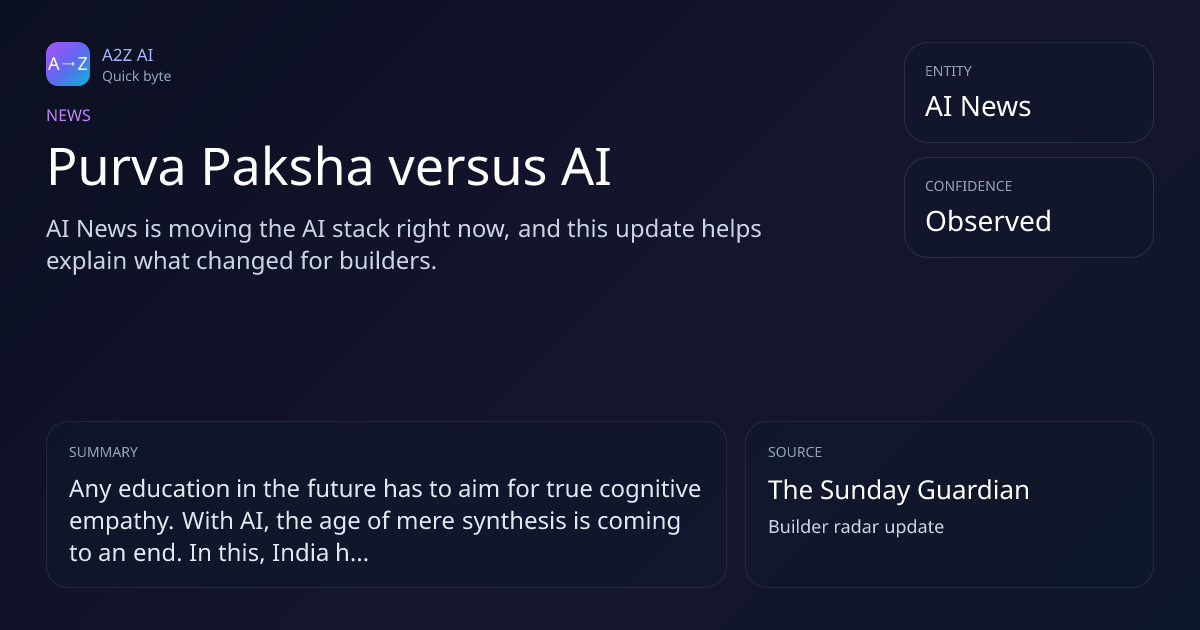1200x630 pixels.
Task: Click the ENTITY label in the top card
Action: (948, 71)
